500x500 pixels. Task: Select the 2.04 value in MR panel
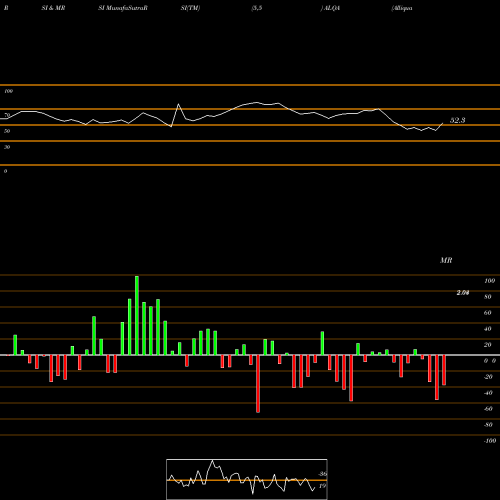click(x=463, y=293)
